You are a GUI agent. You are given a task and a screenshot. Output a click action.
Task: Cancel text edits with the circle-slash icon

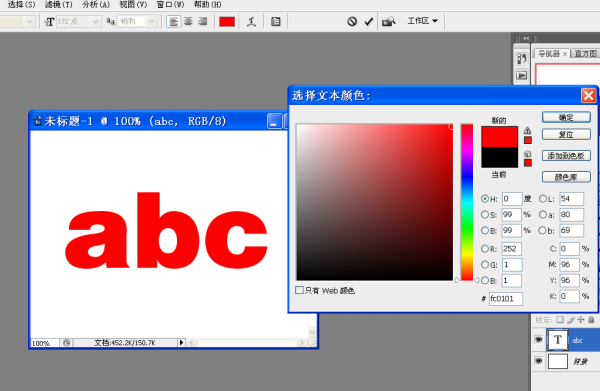tap(352, 21)
